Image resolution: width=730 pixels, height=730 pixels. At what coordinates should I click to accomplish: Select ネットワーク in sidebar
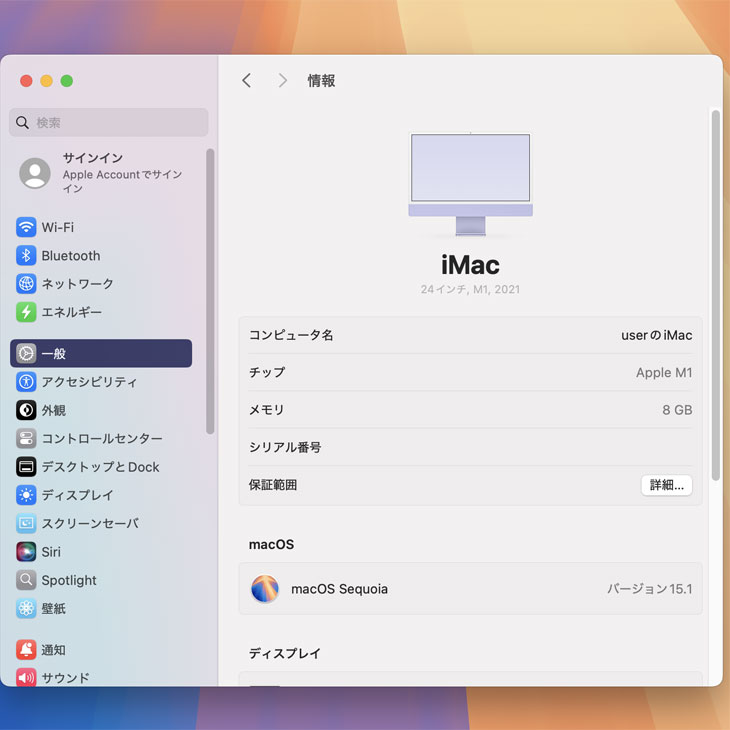tap(78, 284)
